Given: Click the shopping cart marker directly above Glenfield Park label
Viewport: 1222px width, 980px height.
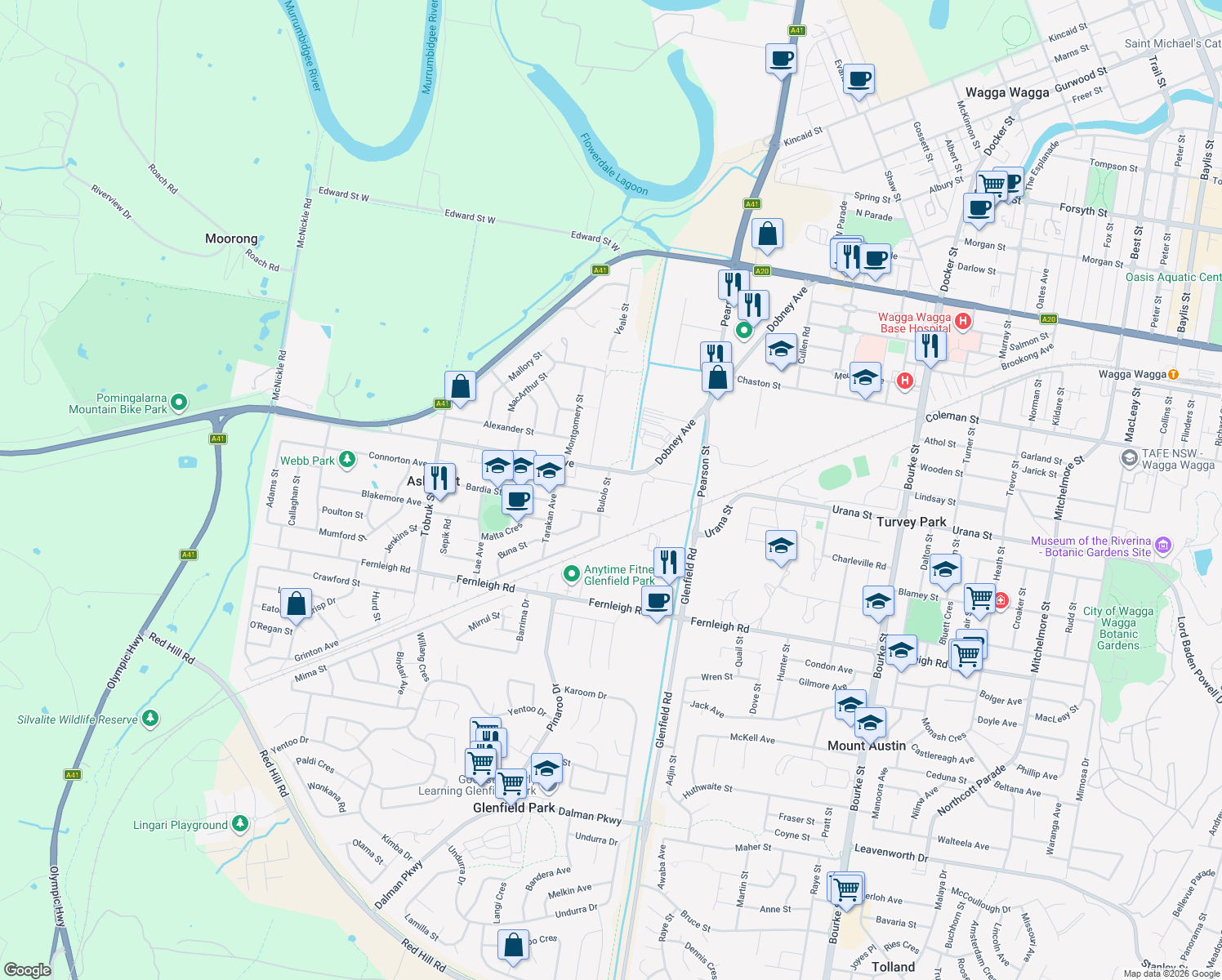Looking at the screenshot, I should coord(511,785).
